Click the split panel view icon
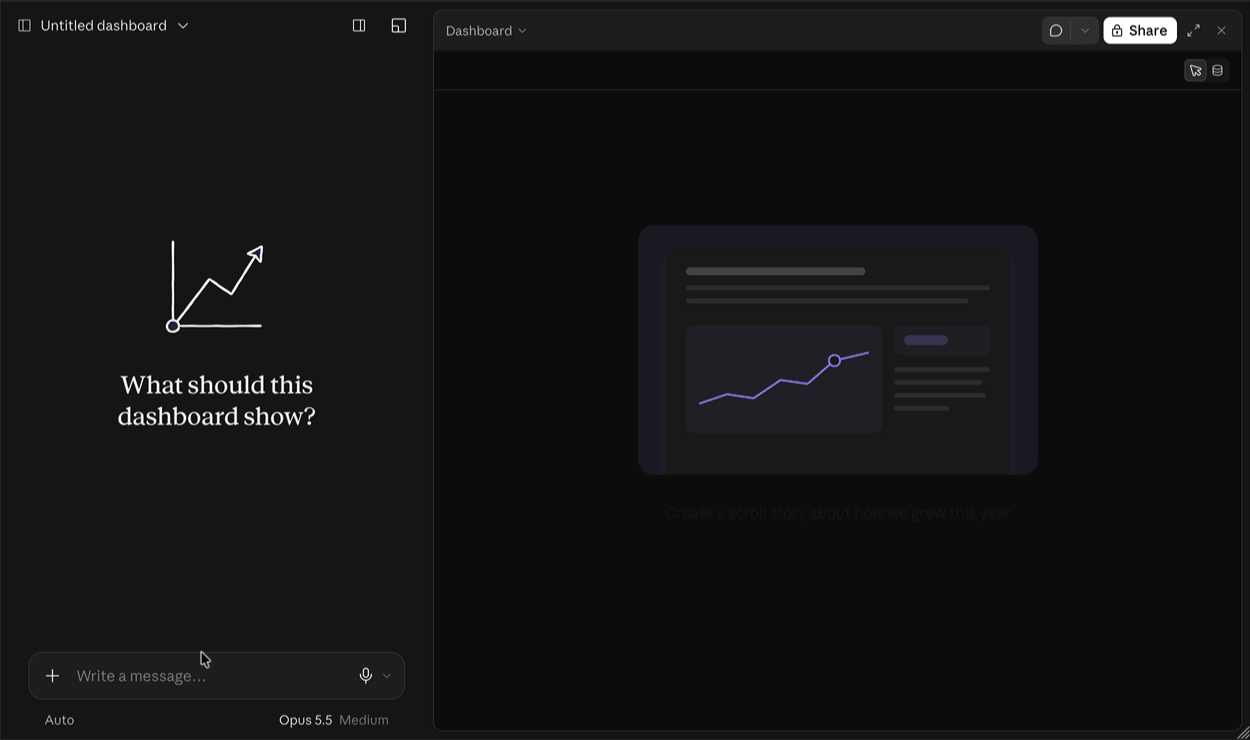This screenshot has height=740, width=1250. (359, 26)
